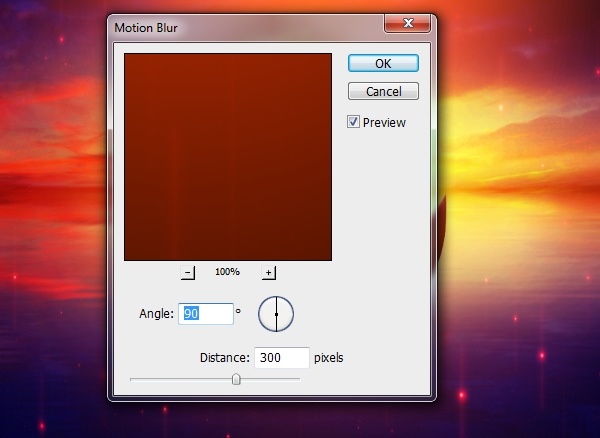
Task: Toggle the Preview checkbox
Action: [x=353, y=122]
